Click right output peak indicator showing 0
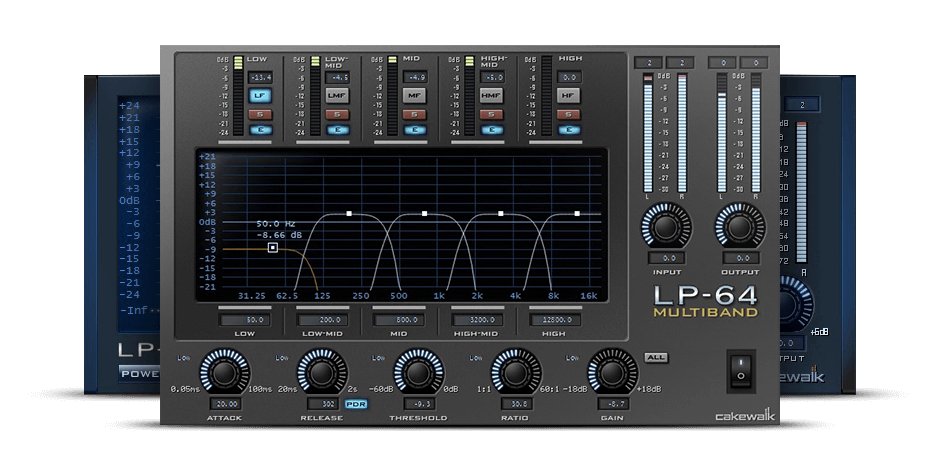Screen dimensions: 940x470 click(x=754, y=63)
